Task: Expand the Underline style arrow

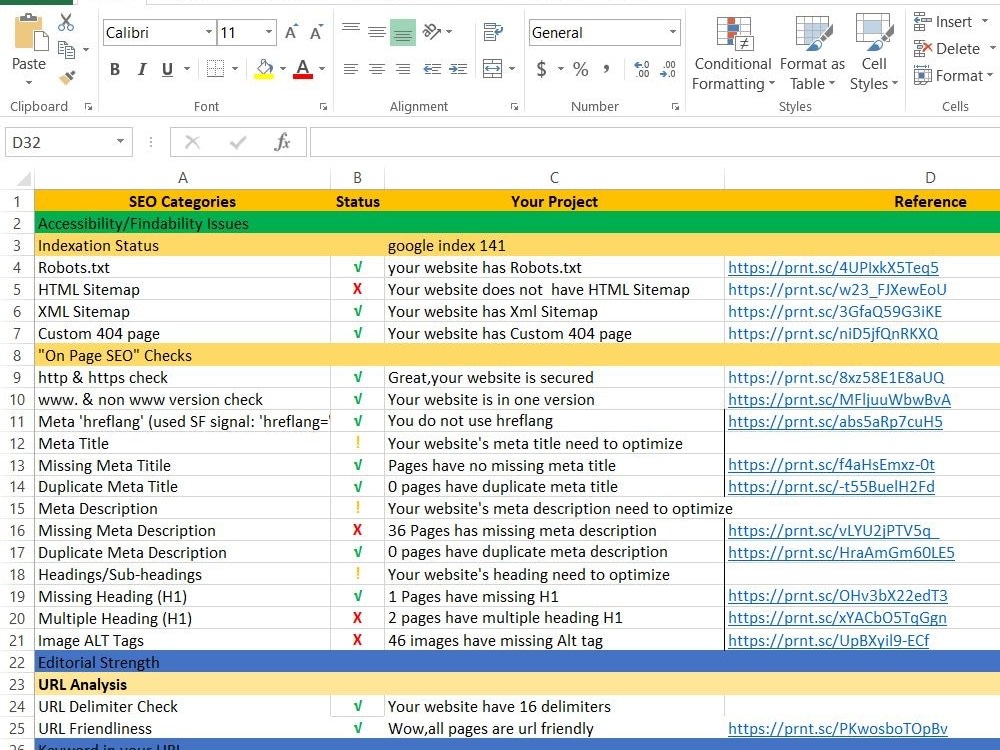Action: pos(187,69)
